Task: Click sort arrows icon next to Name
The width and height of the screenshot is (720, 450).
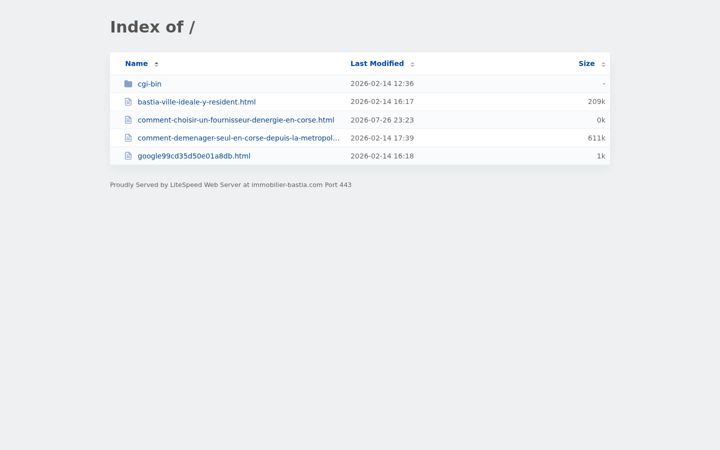Action: [x=156, y=64]
